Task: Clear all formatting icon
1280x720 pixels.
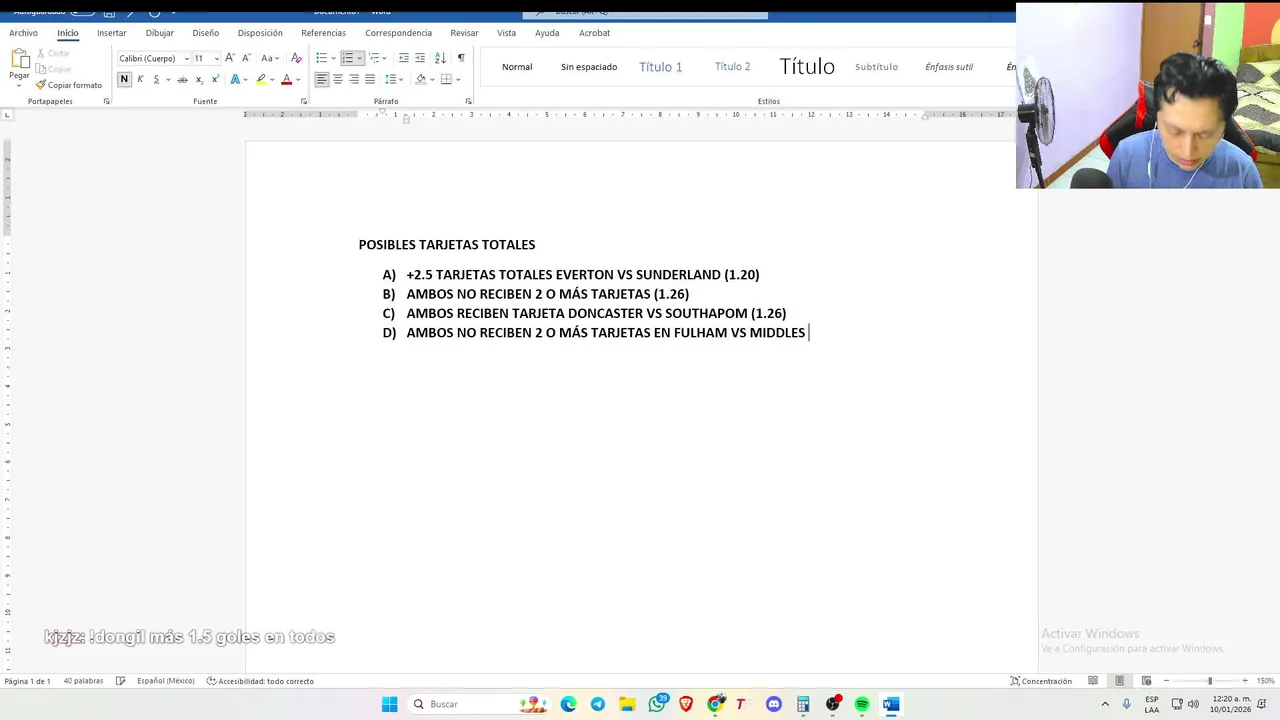Action: click(296, 58)
